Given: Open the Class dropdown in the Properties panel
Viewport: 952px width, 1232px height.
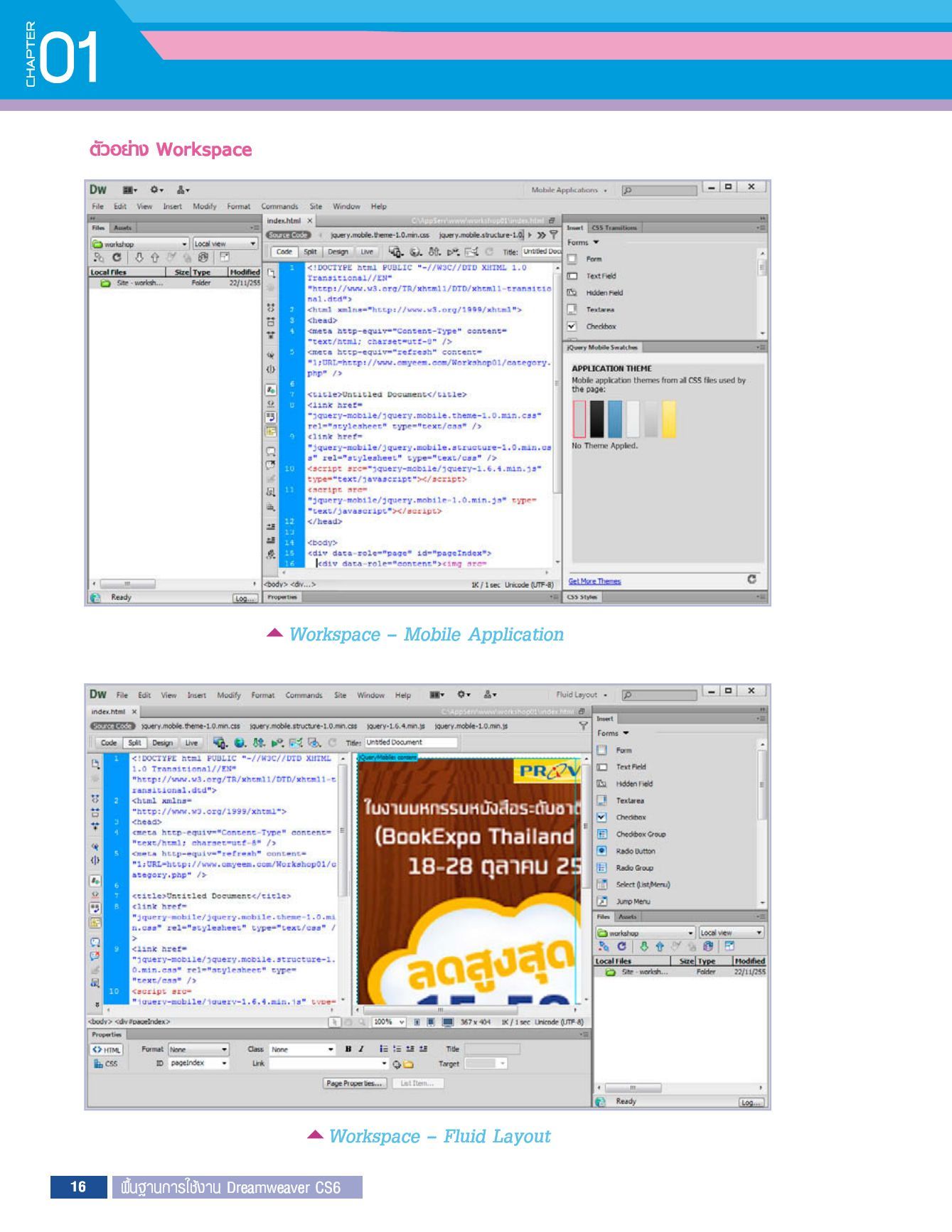Looking at the screenshot, I should pos(302,1049).
